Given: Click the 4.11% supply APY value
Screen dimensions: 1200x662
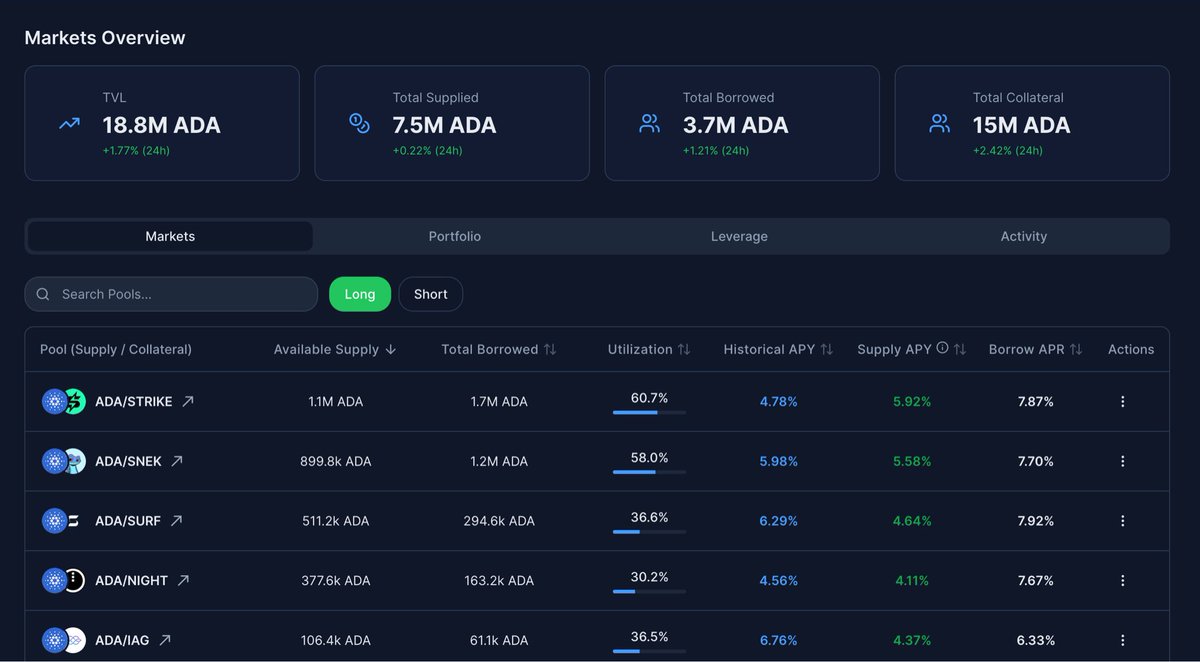Looking at the screenshot, I should [x=912, y=580].
